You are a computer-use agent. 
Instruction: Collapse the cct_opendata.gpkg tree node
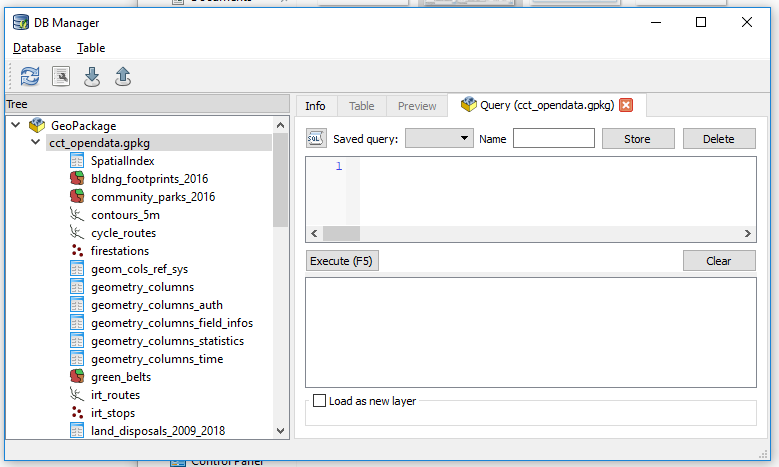[35, 142]
